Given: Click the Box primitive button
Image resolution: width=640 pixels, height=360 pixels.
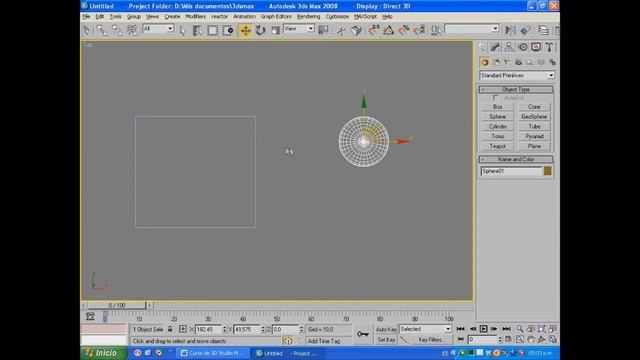Looking at the screenshot, I should point(498,107).
